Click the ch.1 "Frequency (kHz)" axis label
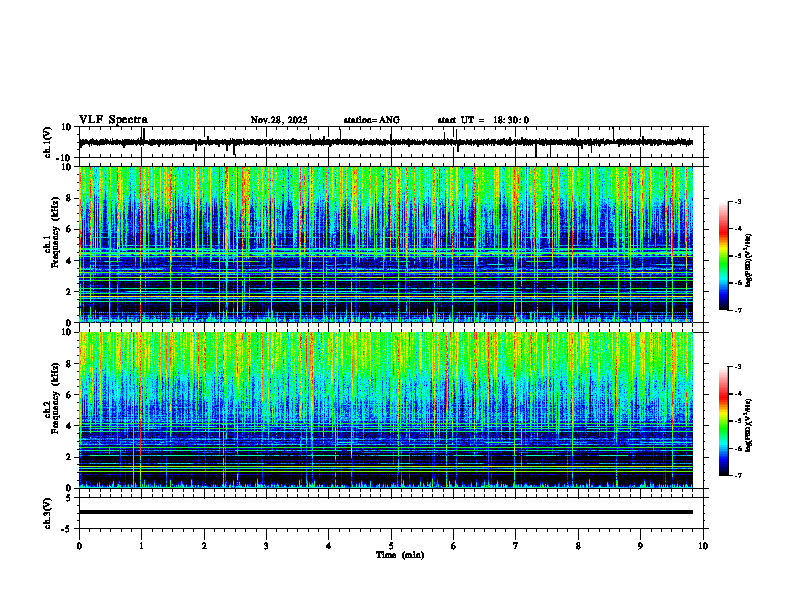Screen dimensions: 792x612 pyautogui.click(x=55, y=232)
